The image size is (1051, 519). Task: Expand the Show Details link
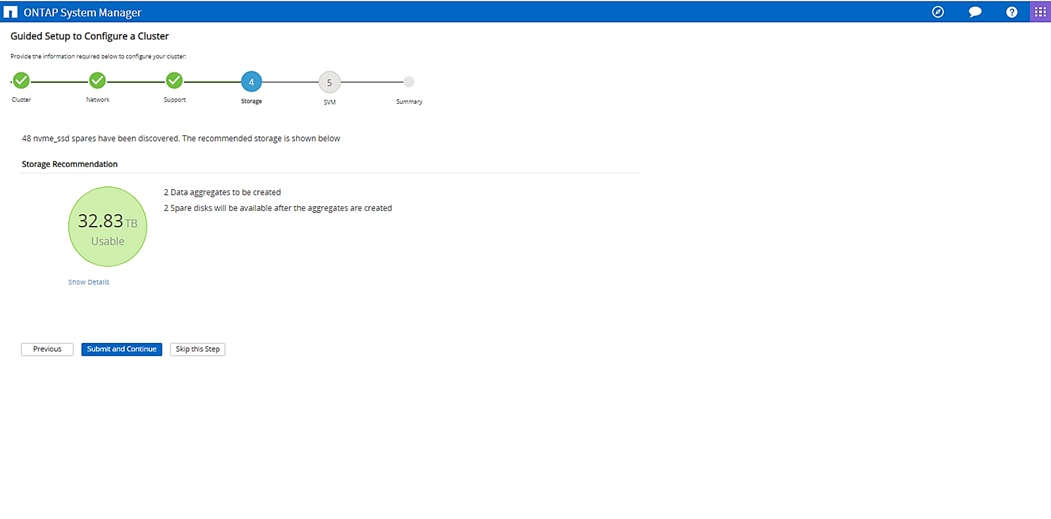[88, 282]
